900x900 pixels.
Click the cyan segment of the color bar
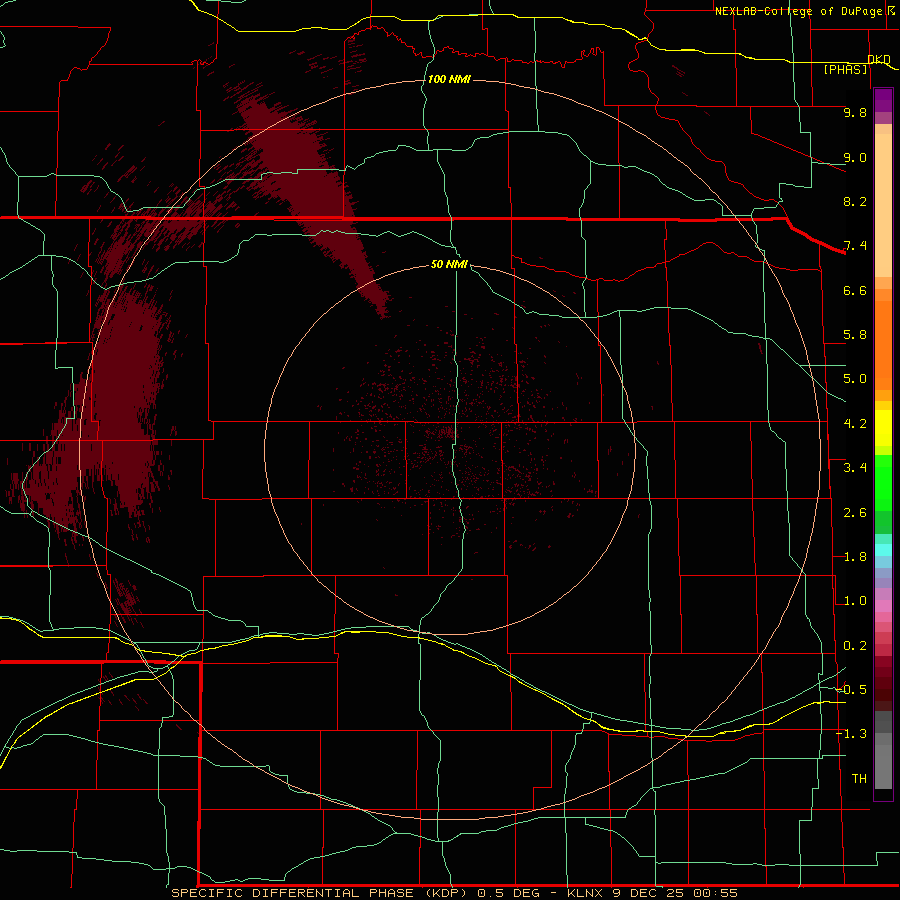tap(883, 550)
